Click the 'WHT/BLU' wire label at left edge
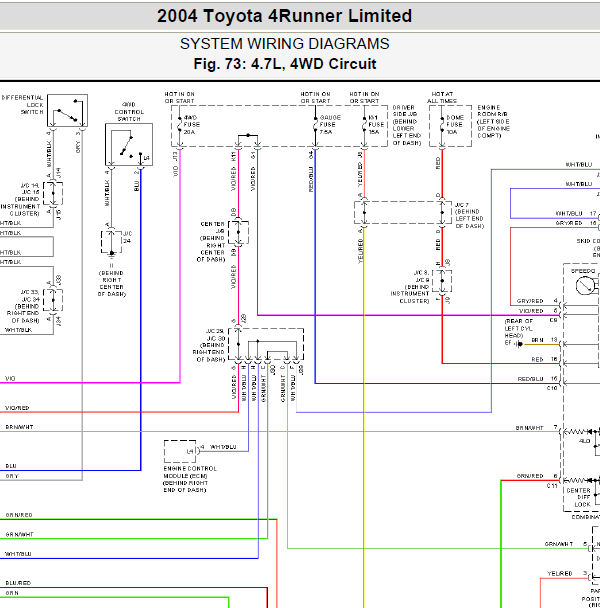The image size is (600, 608). click(x=18, y=554)
